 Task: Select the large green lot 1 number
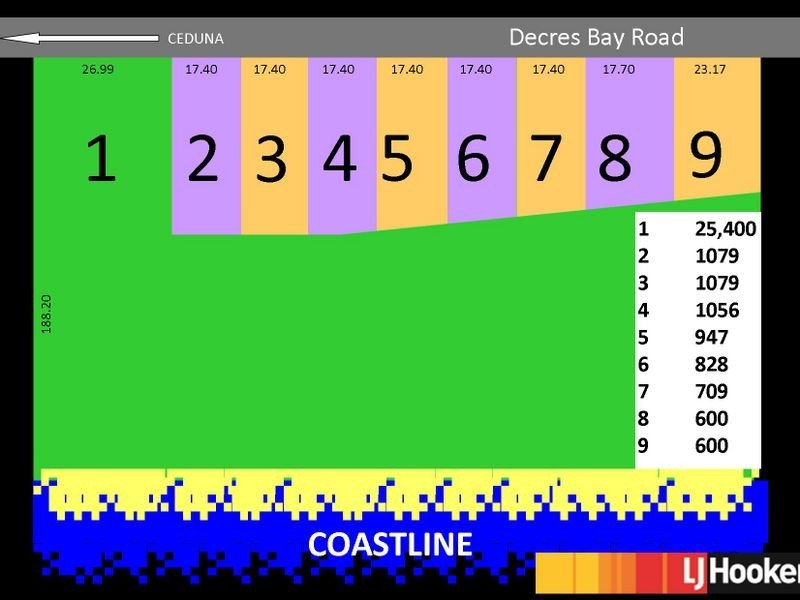pyautogui.click(x=101, y=158)
